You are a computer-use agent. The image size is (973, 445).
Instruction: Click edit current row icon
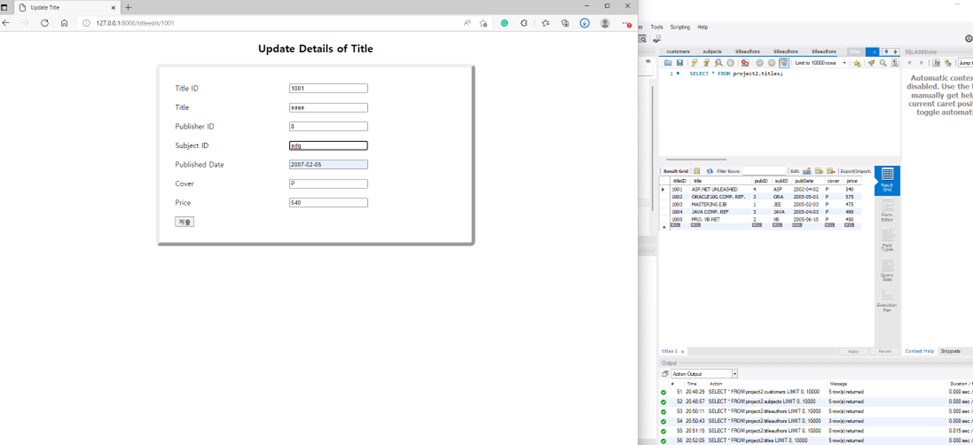pos(807,171)
